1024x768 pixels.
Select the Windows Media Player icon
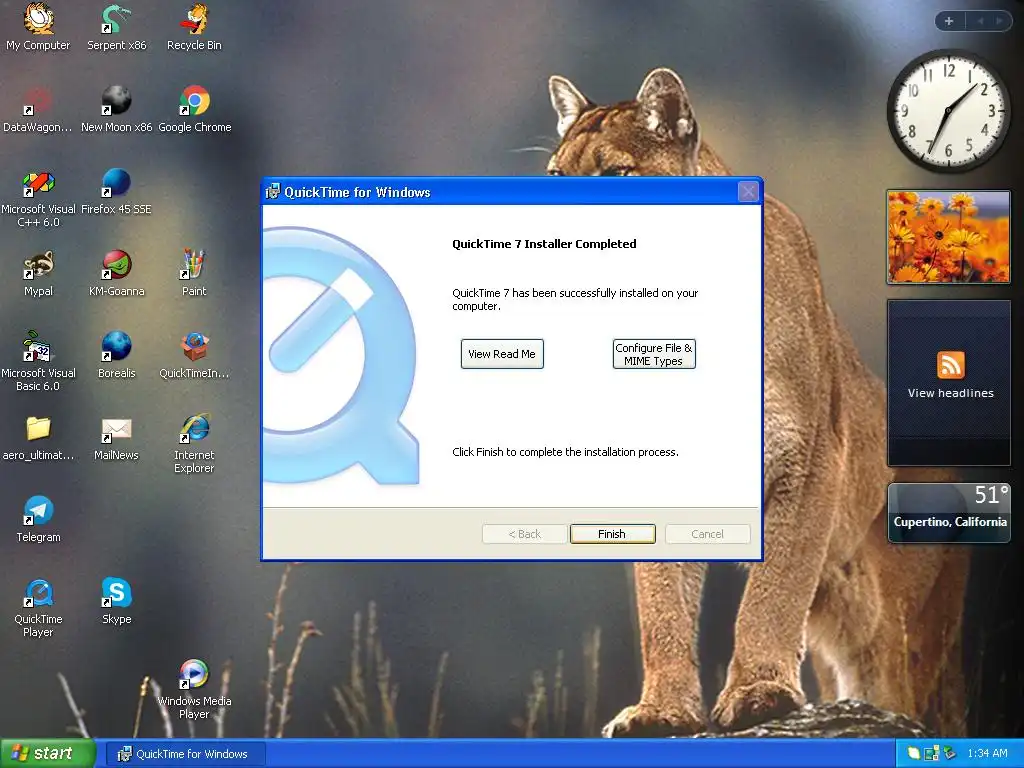coord(194,689)
